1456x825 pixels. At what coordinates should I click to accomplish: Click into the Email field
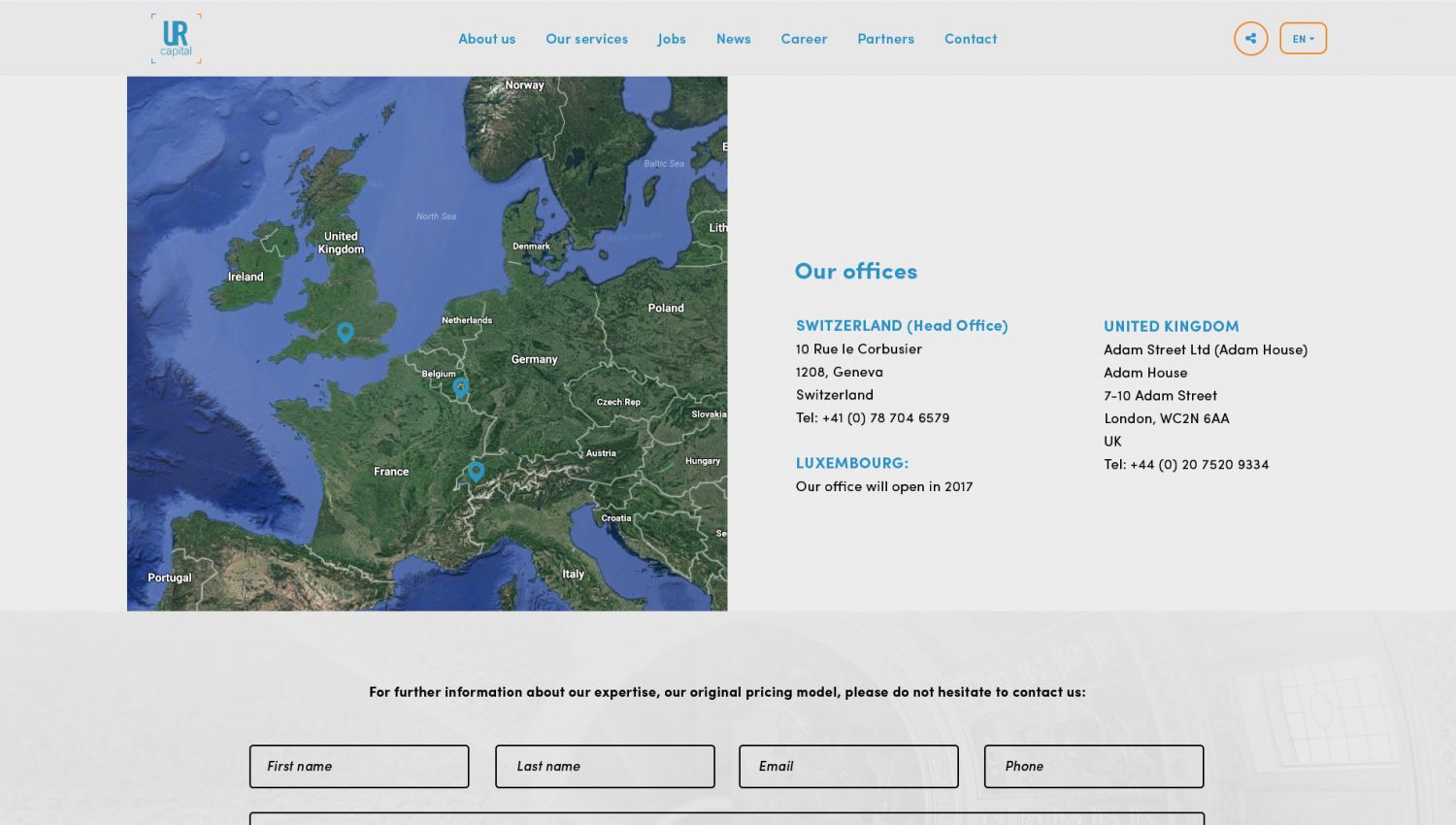point(848,767)
